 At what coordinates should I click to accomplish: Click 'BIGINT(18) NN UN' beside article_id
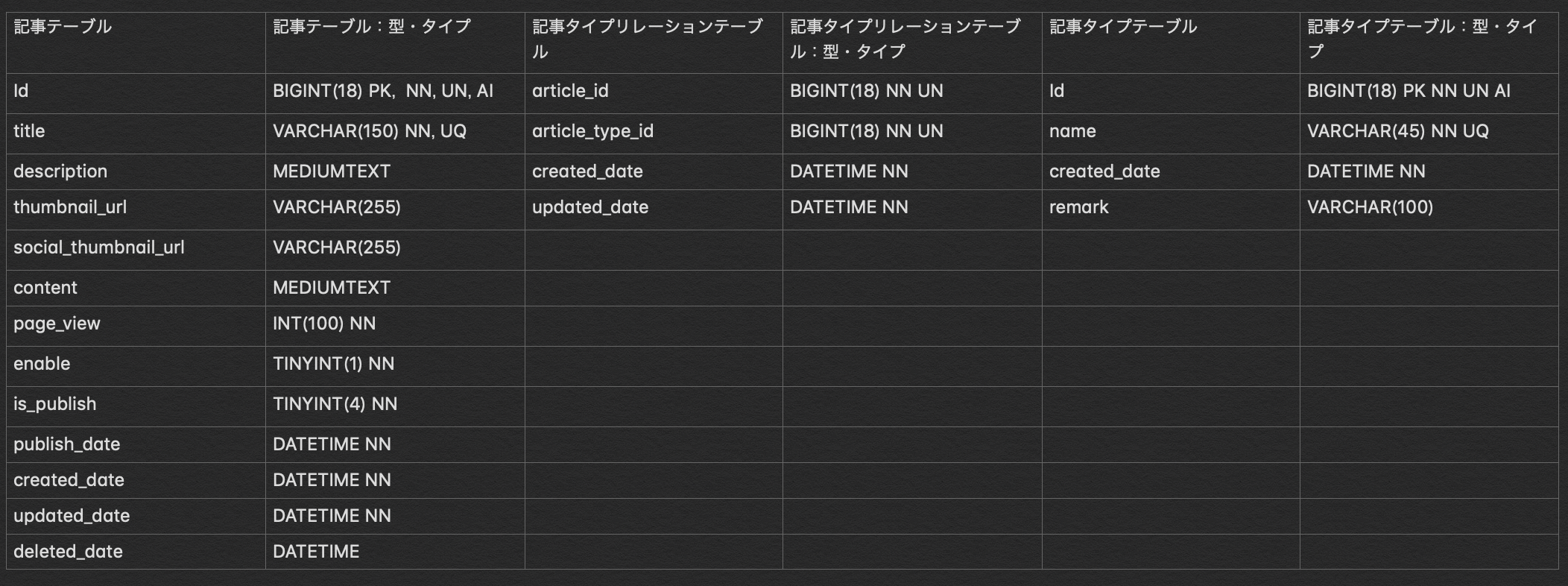coord(912,93)
